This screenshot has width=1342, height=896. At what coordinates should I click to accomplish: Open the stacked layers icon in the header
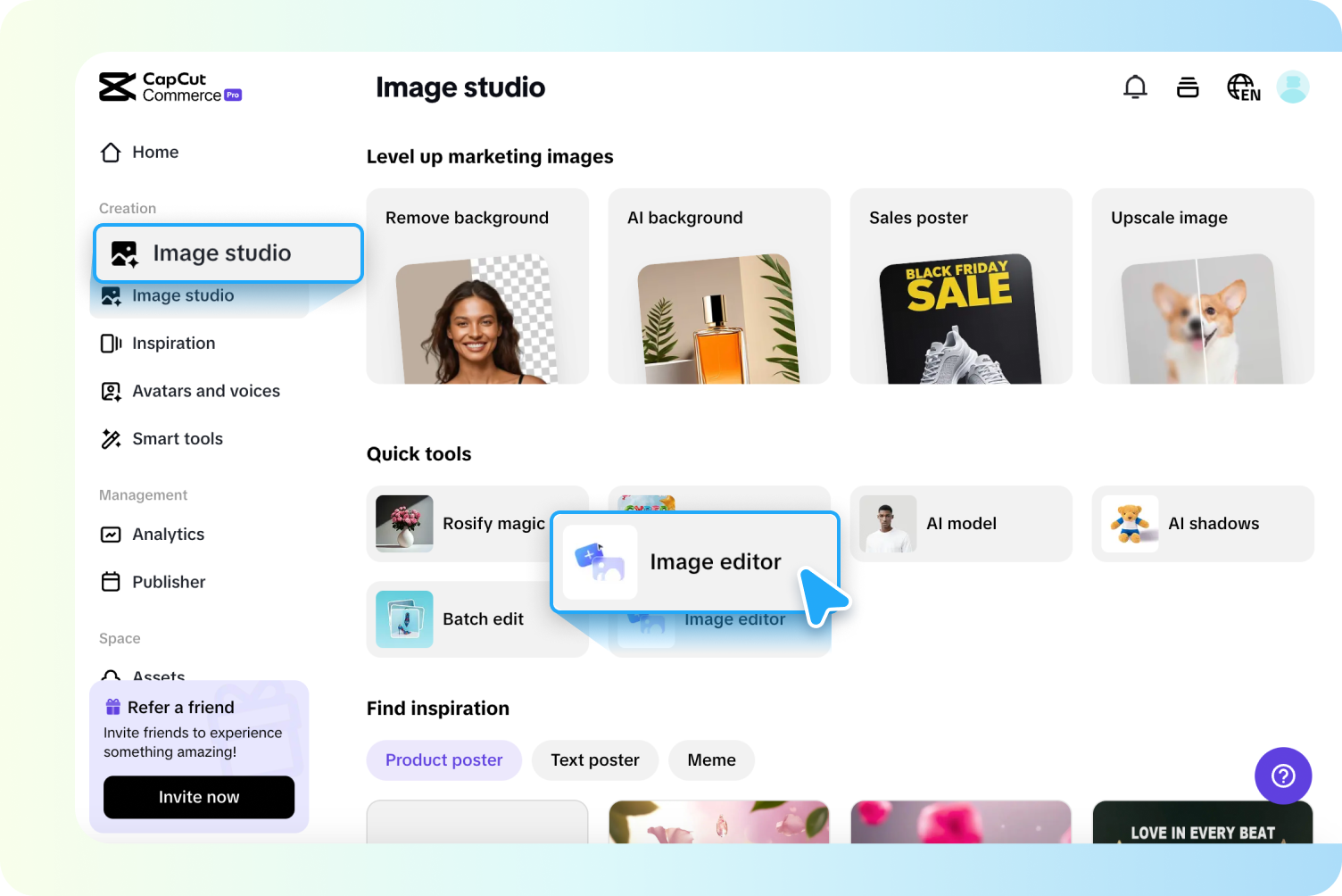[x=1188, y=87]
